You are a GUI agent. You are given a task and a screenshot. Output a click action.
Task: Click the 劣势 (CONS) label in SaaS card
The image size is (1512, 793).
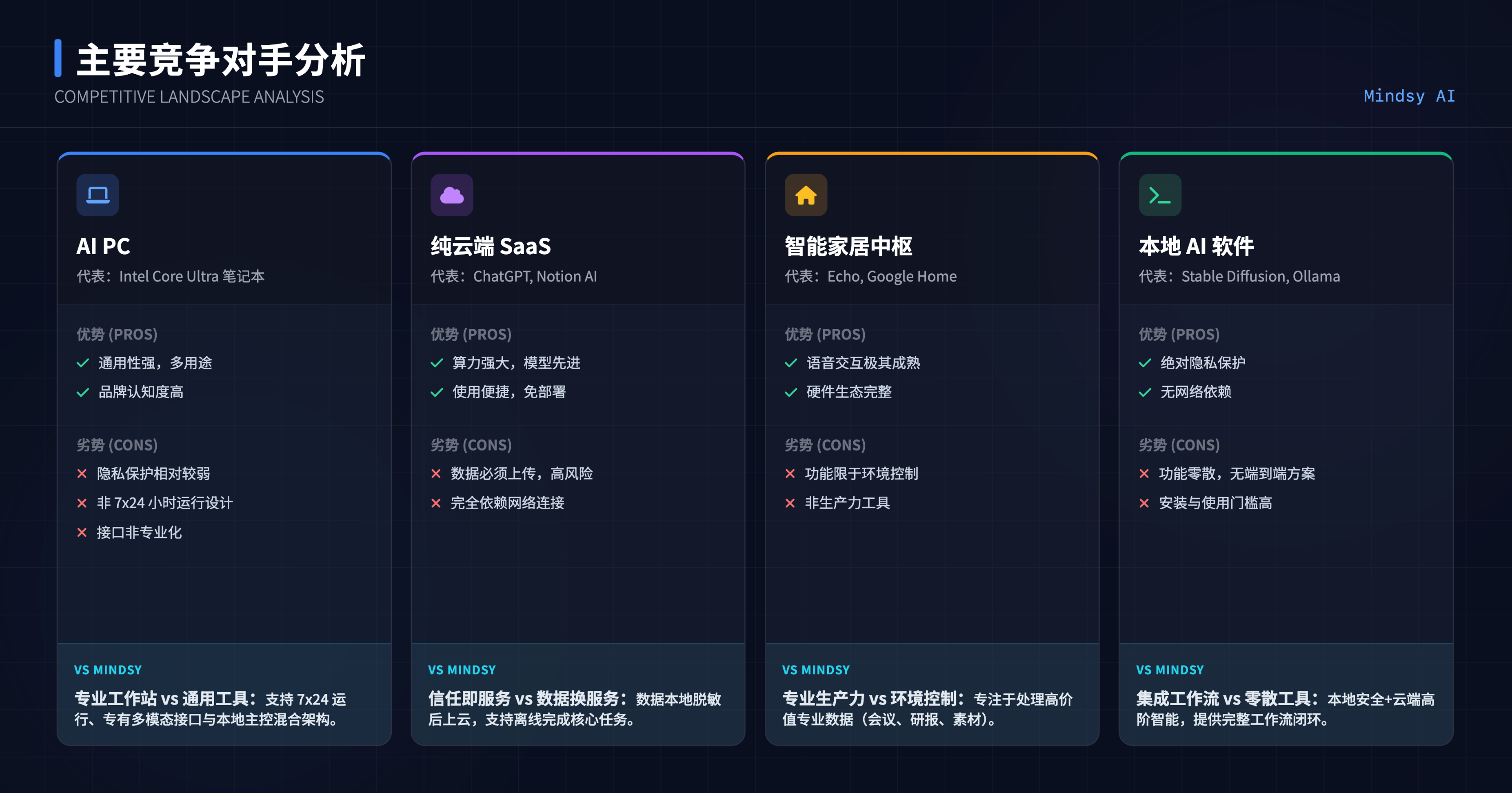(x=471, y=445)
